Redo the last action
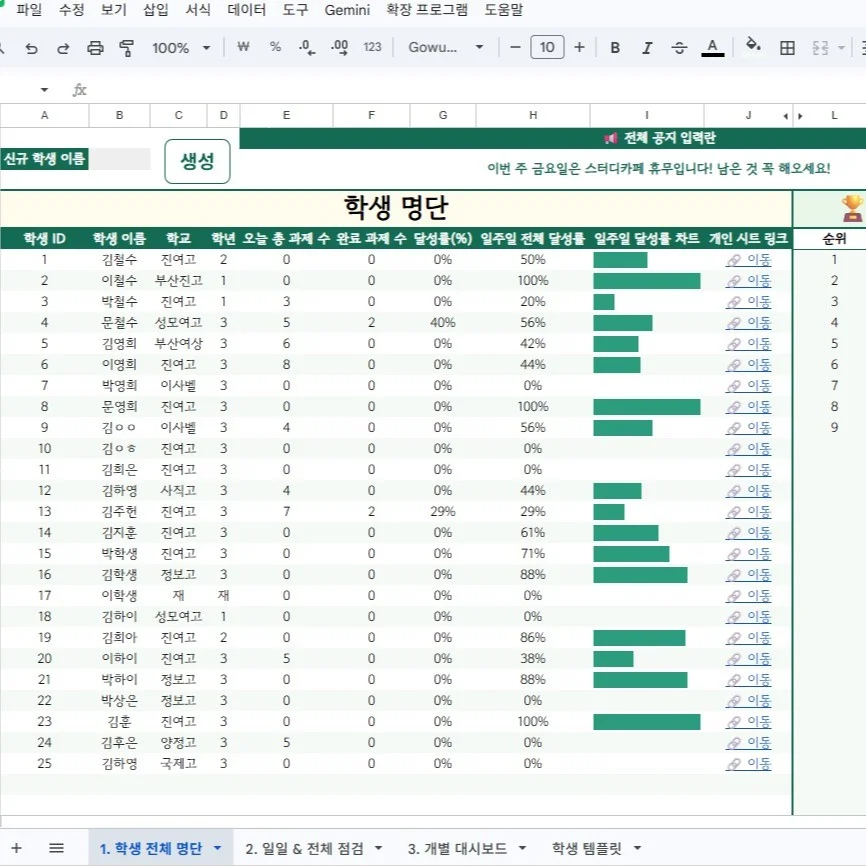866x866 pixels. coord(63,48)
